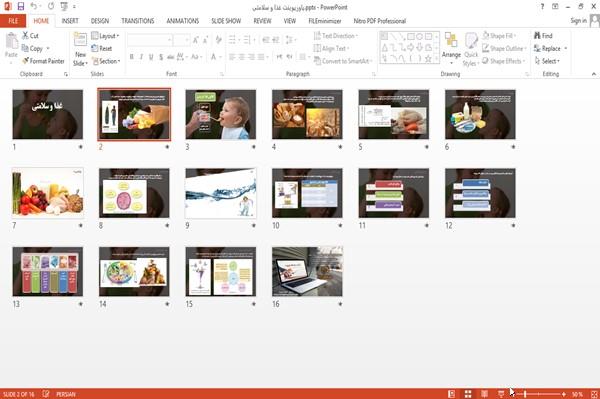
Task: Open the TRANSITIONS tab
Action: (x=138, y=21)
